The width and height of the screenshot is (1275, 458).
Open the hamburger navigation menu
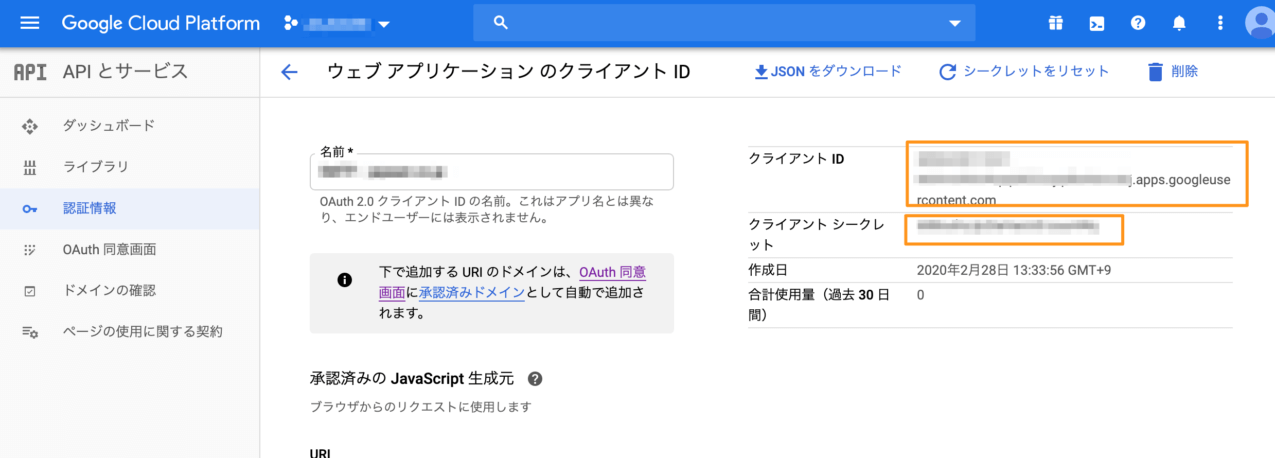29,23
